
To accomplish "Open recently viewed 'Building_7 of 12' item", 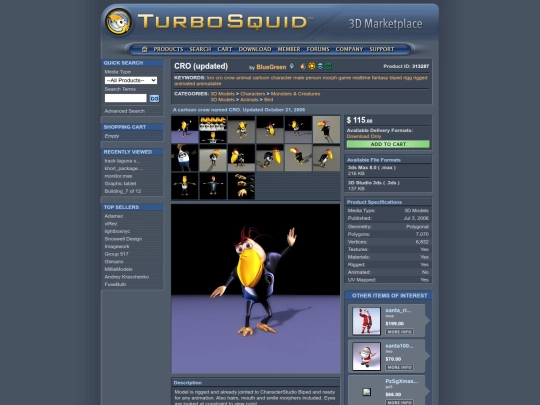I will click(123, 191).
